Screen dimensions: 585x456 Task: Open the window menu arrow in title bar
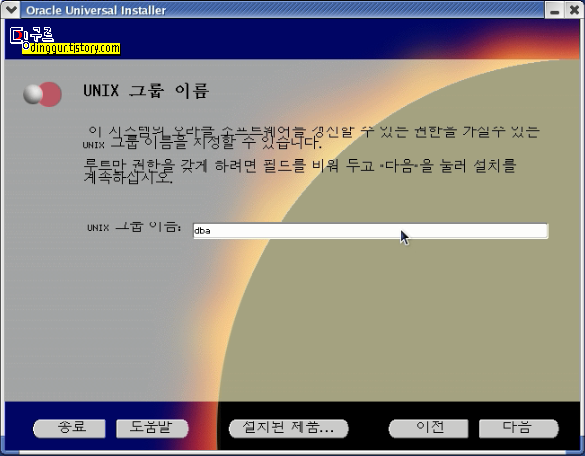[11, 9]
